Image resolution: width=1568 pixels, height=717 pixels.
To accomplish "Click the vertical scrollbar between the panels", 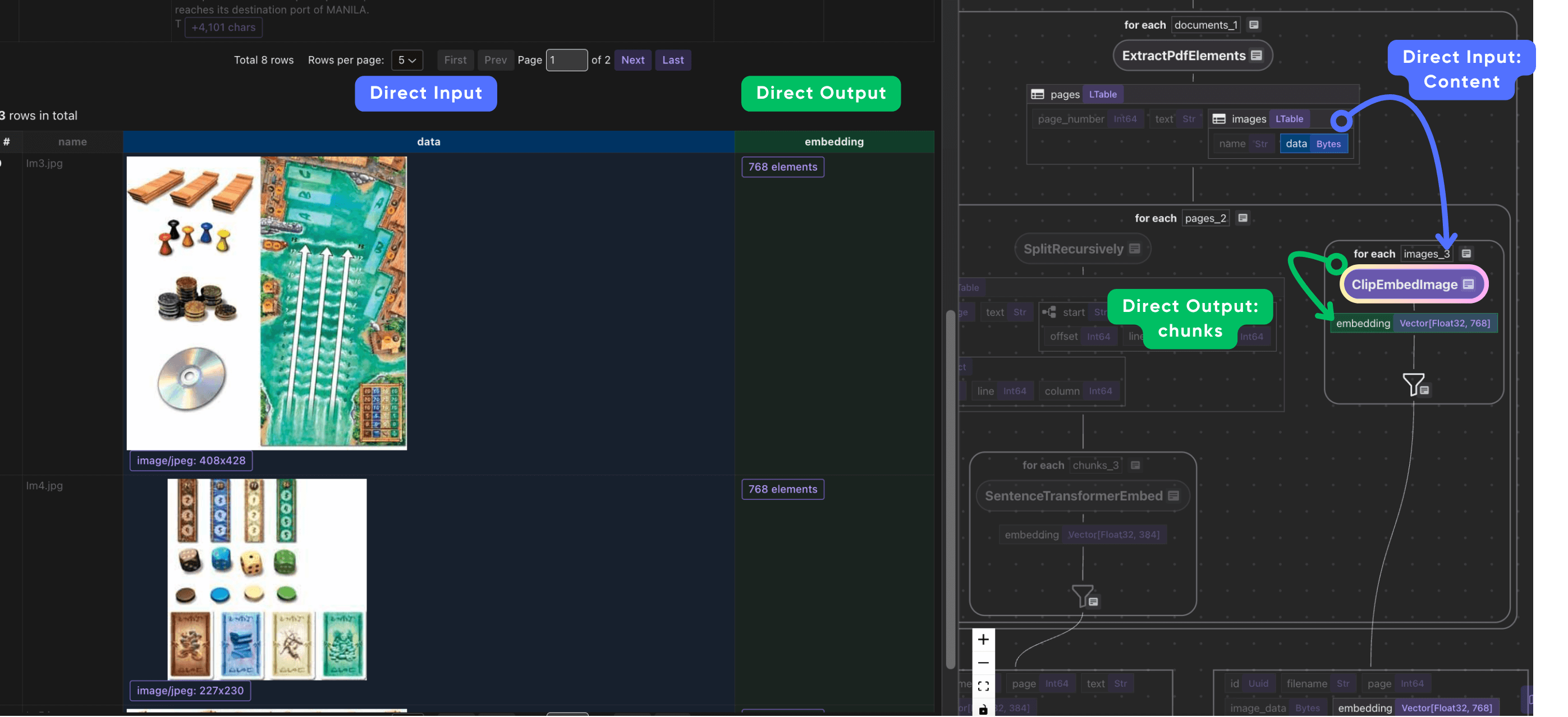I will click(x=950, y=487).
